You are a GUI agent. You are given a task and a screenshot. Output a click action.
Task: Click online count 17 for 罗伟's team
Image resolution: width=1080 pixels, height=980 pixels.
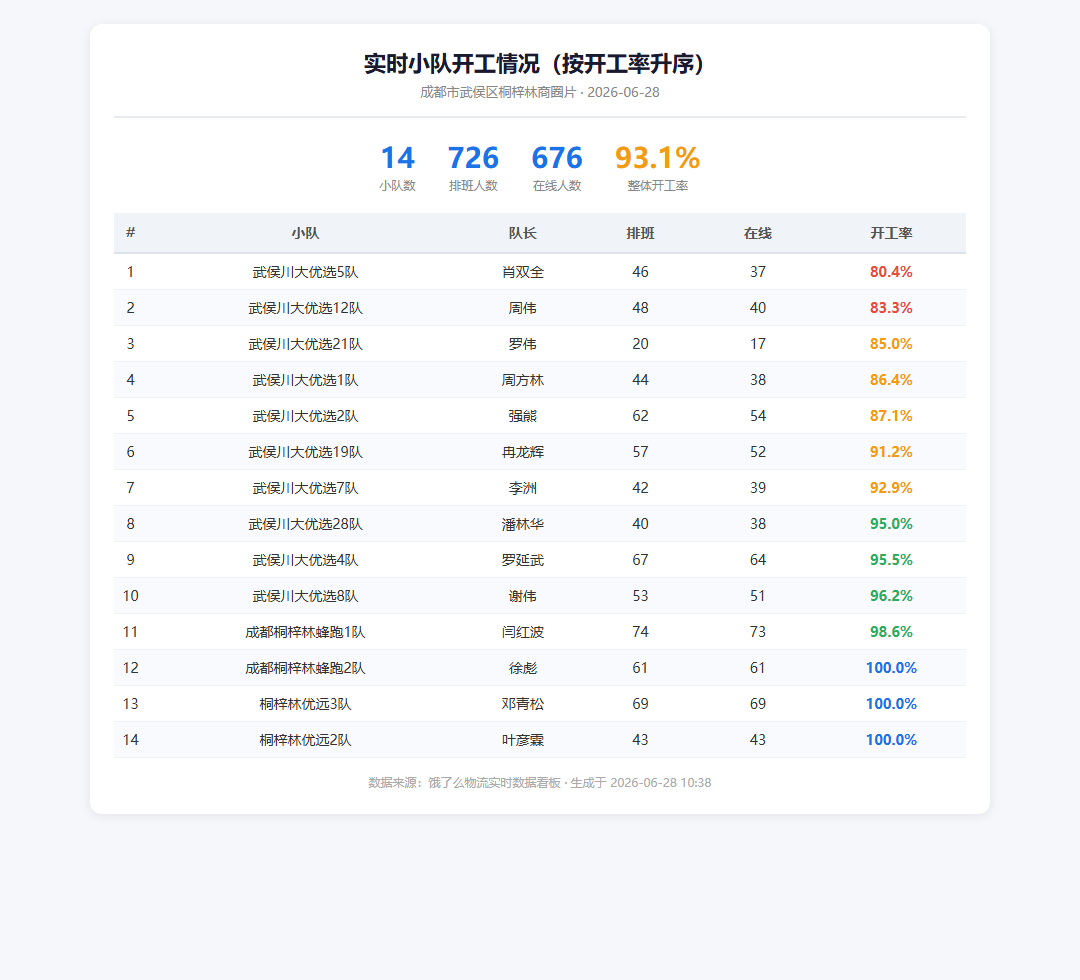758,344
